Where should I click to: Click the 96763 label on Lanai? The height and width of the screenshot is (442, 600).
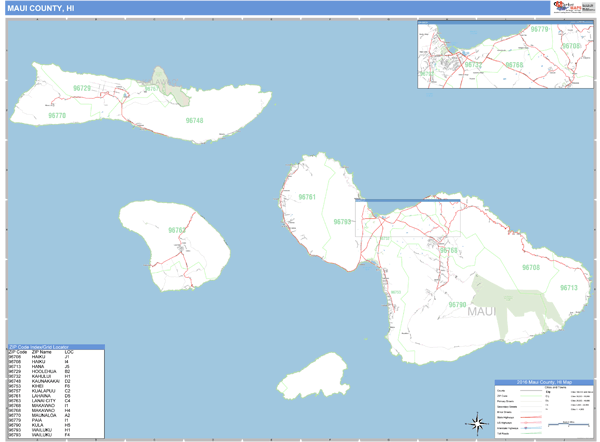(176, 230)
